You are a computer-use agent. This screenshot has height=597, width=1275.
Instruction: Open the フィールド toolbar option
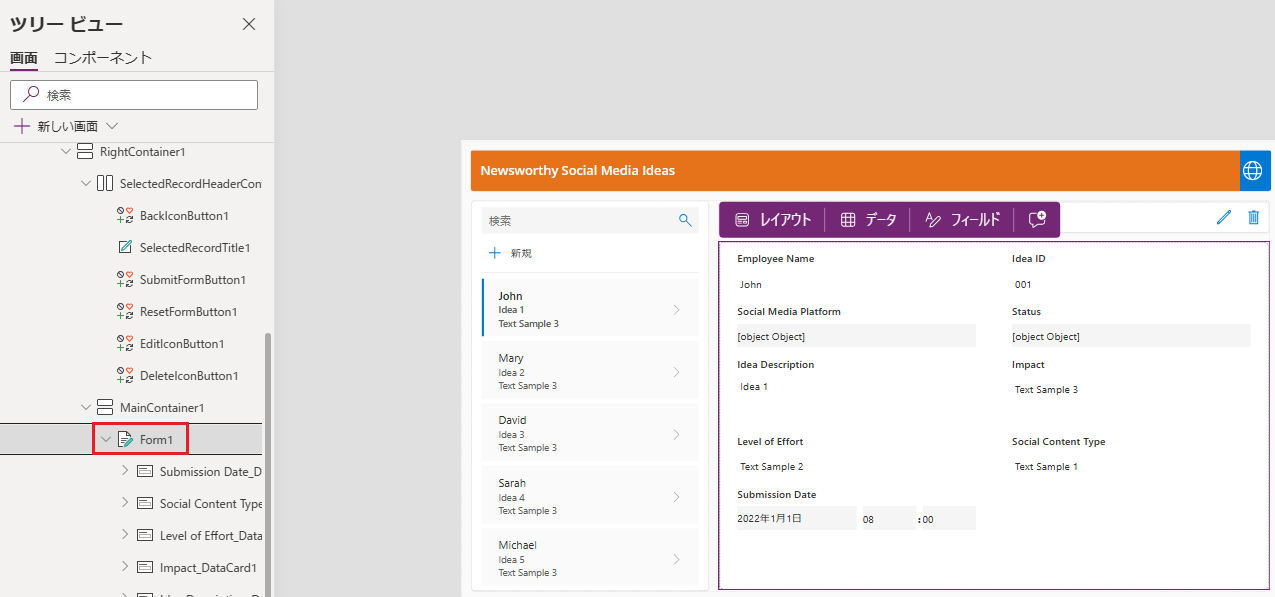962,220
